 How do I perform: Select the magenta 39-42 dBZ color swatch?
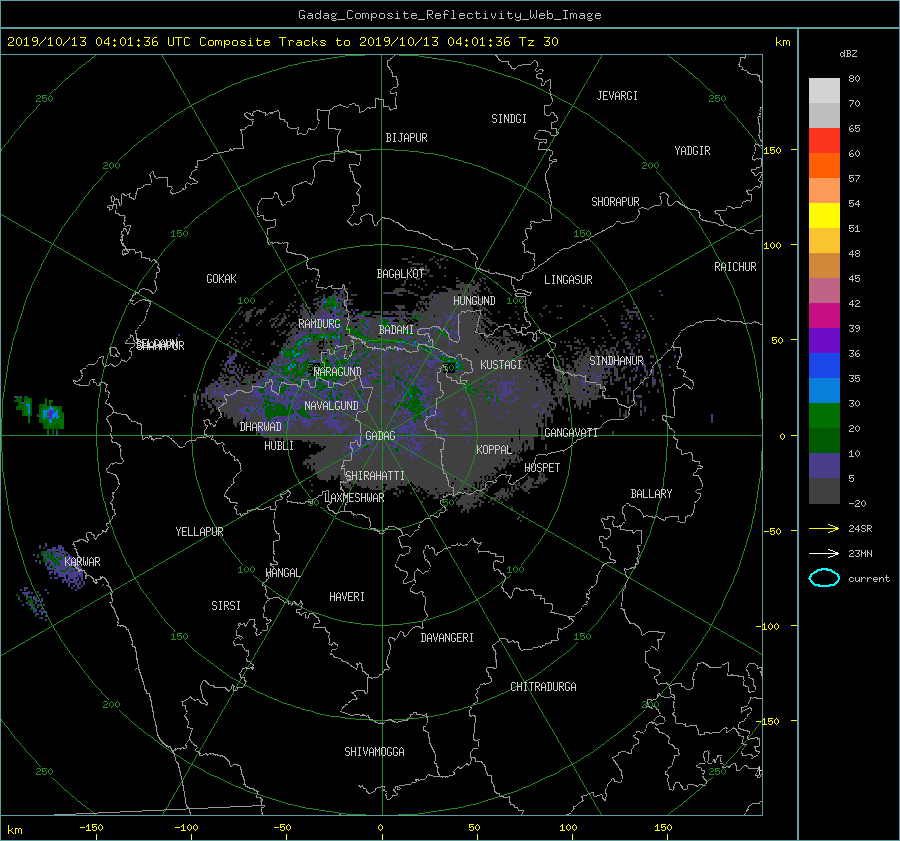click(824, 316)
